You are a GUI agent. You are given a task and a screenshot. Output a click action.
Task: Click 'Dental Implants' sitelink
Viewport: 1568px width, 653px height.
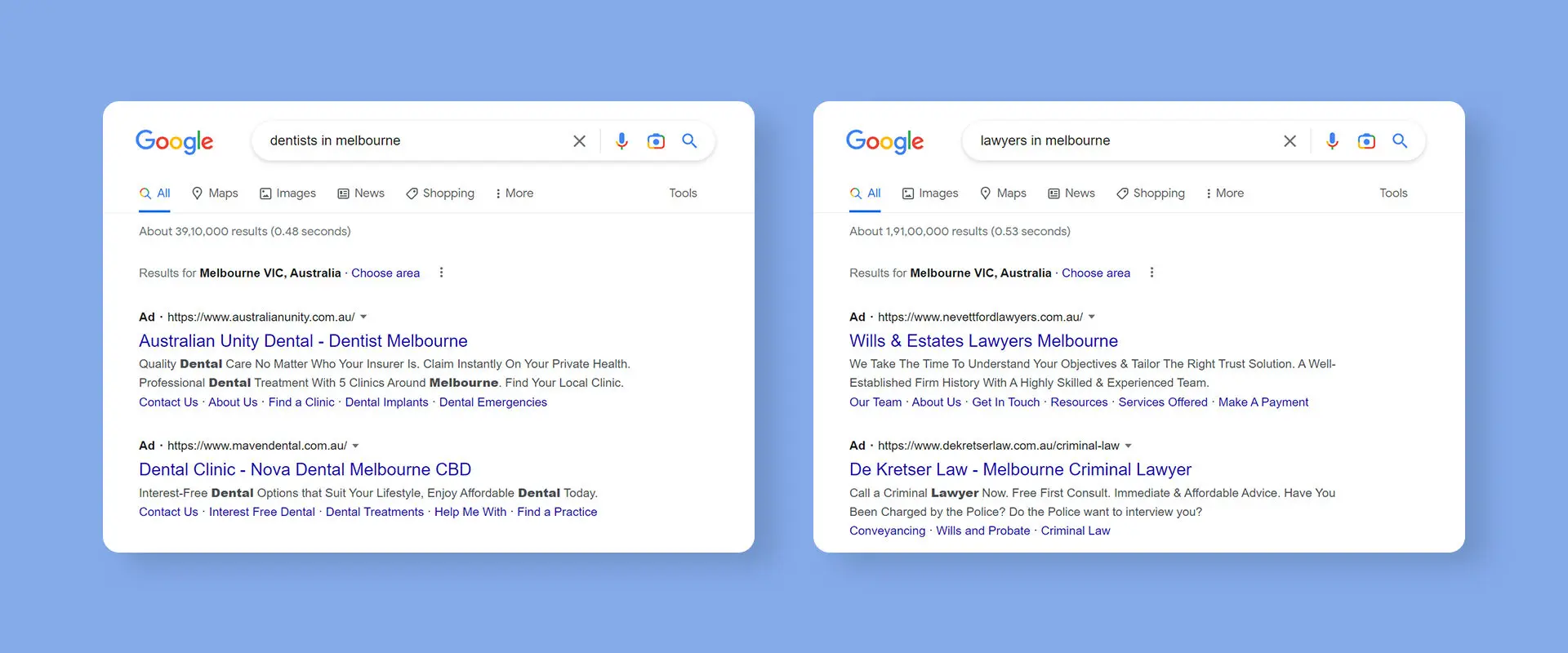386,402
